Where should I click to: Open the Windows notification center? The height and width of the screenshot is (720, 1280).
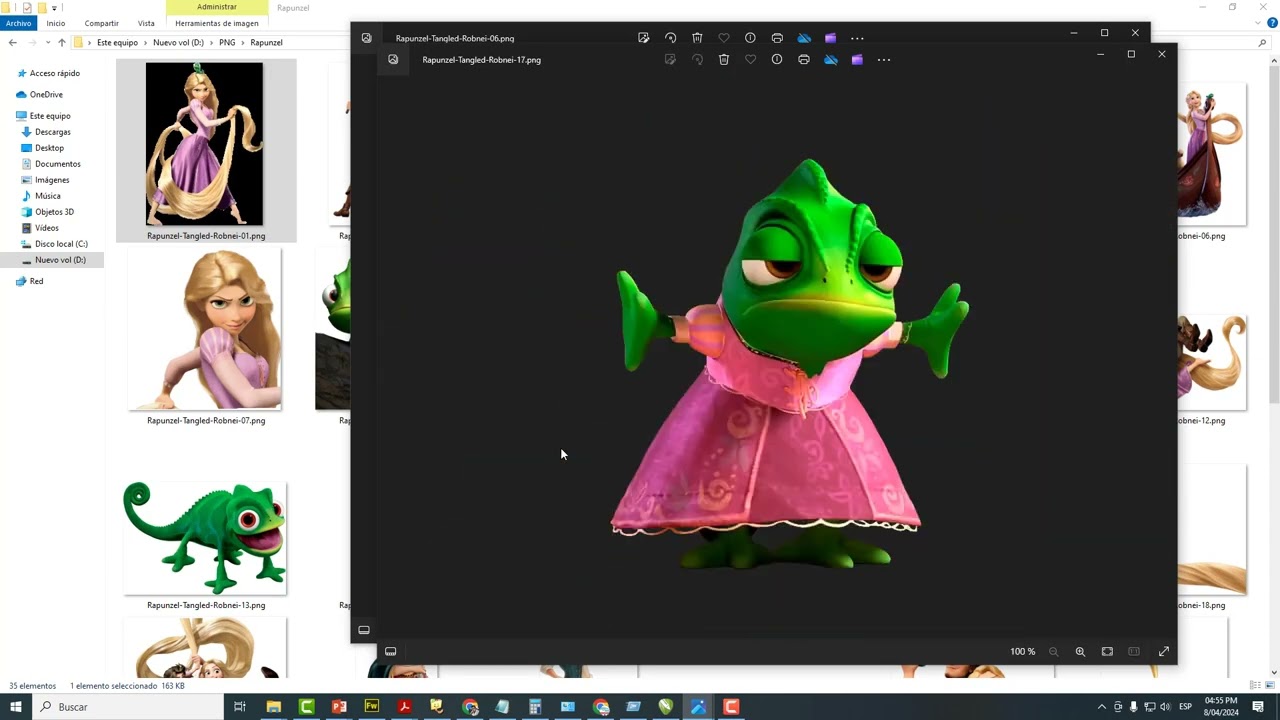coord(1258,707)
